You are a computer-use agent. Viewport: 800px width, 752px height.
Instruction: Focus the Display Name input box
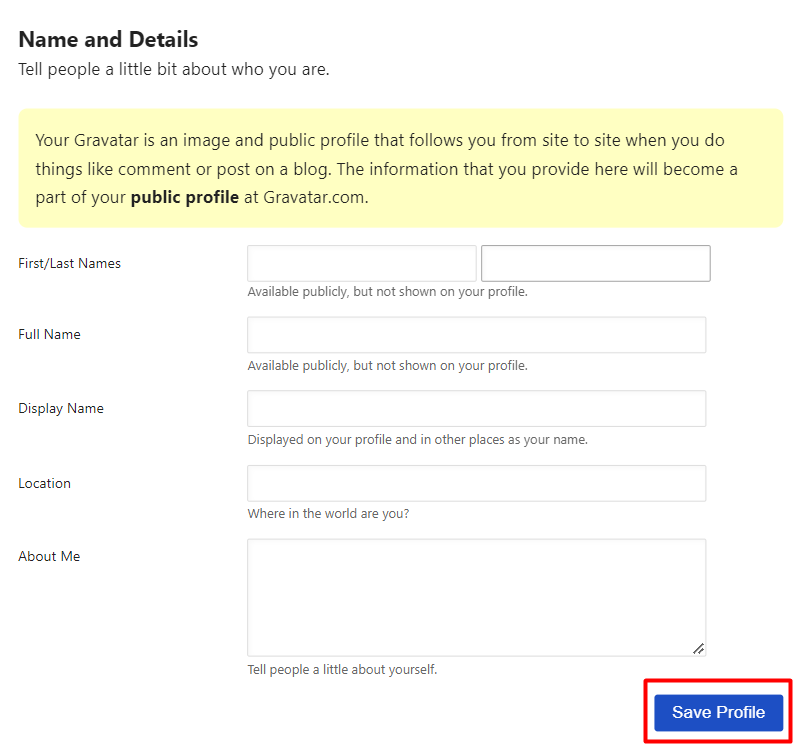click(476, 408)
